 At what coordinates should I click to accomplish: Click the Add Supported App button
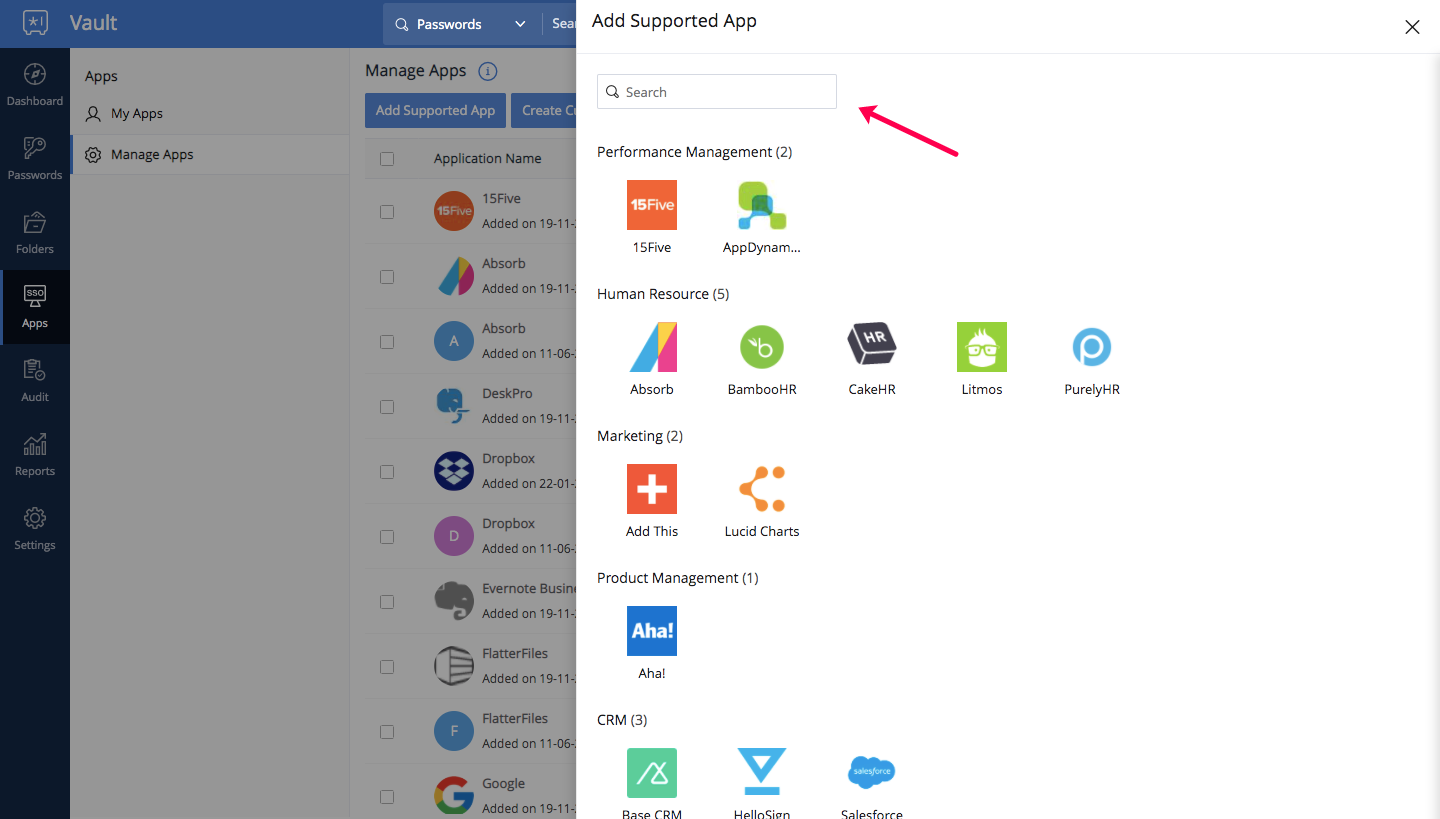tap(435, 110)
